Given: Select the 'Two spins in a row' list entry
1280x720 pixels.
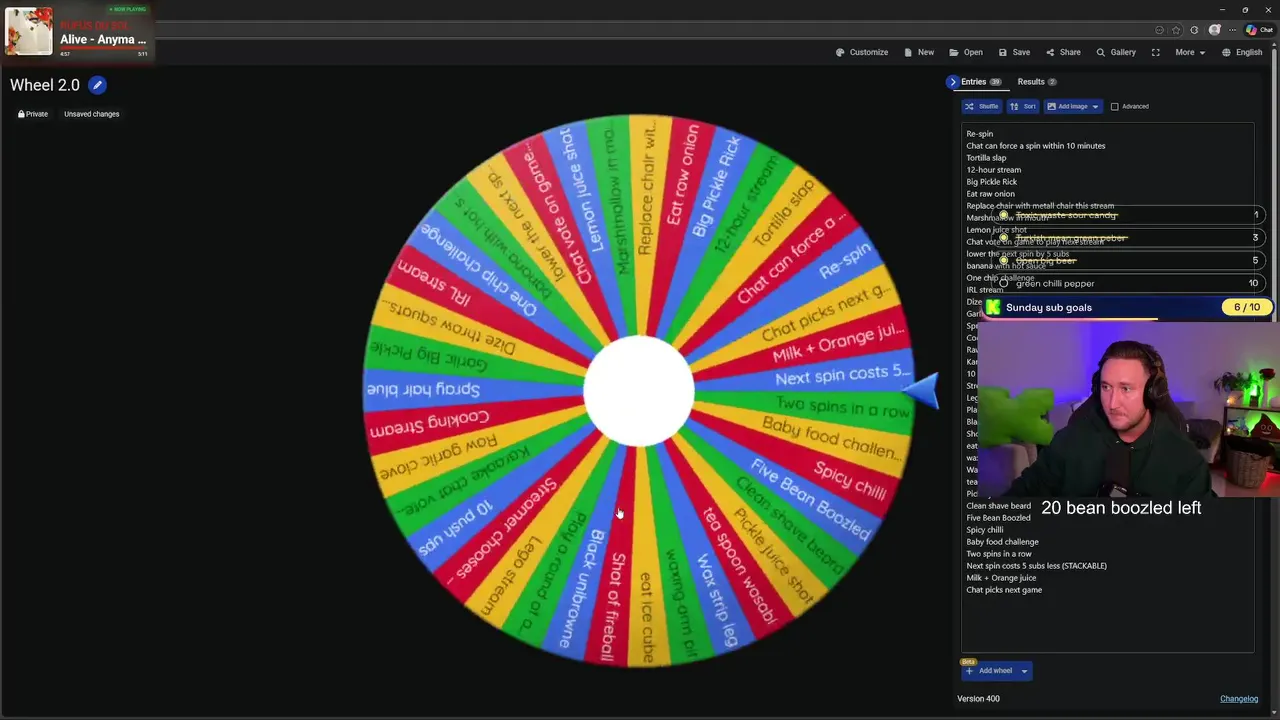Looking at the screenshot, I should click(x=999, y=554).
